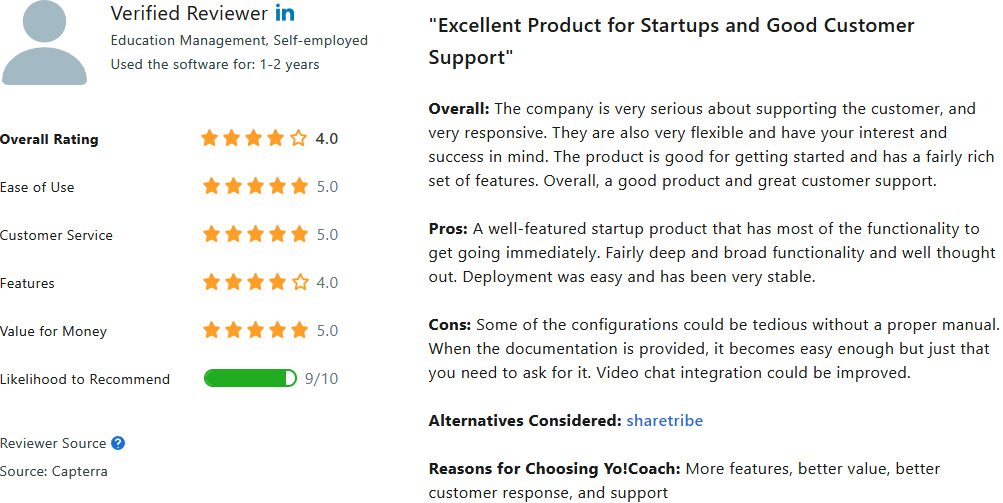This screenshot has height=503, width=1003.
Task: Click the LinkedIn icon beside Verified Reviewer
Action: 285,13
